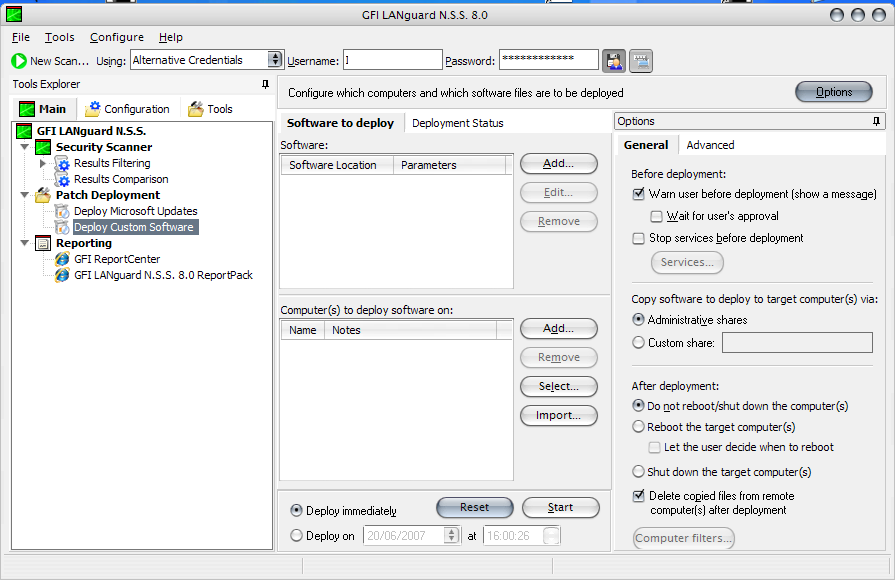Click the Name column header in computers list
Image resolution: width=895 pixels, height=580 pixels.
(x=303, y=330)
